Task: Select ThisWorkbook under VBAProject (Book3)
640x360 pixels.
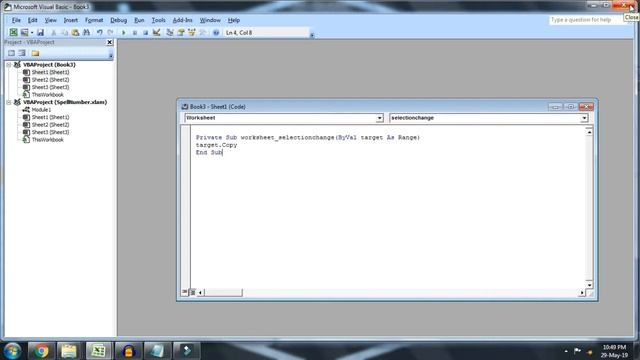Action: click(47, 95)
